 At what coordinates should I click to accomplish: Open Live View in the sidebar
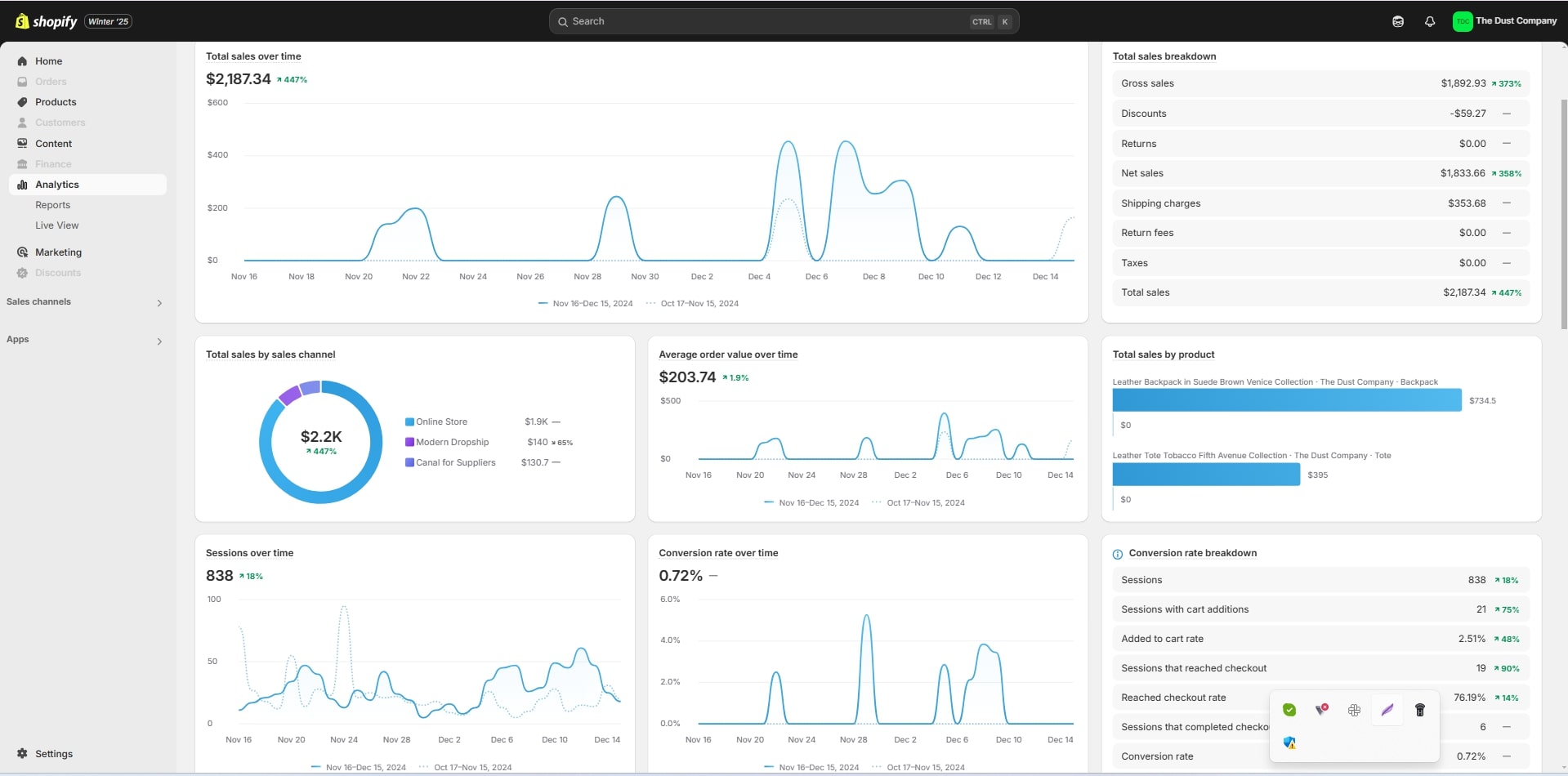coord(56,225)
